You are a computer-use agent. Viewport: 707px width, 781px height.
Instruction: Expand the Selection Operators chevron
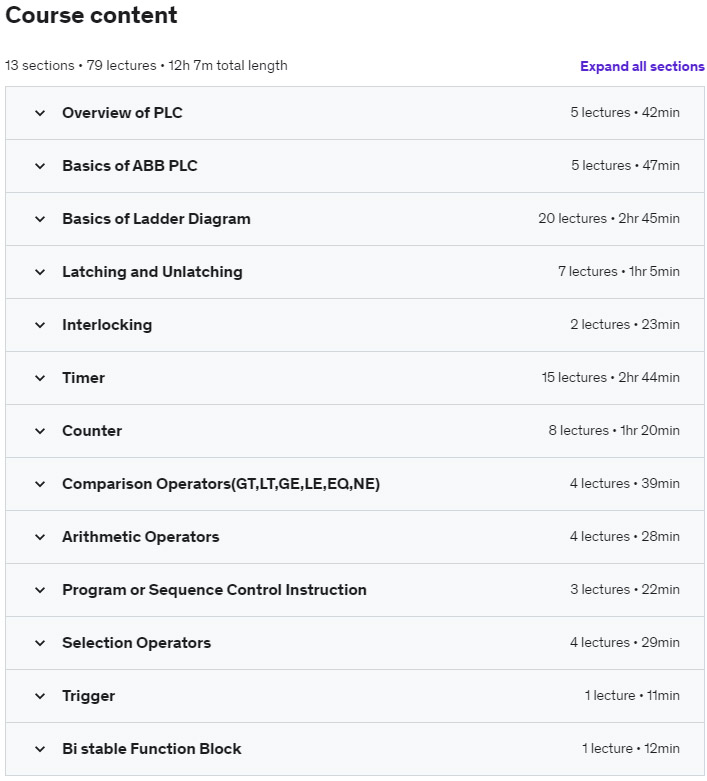point(40,643)
